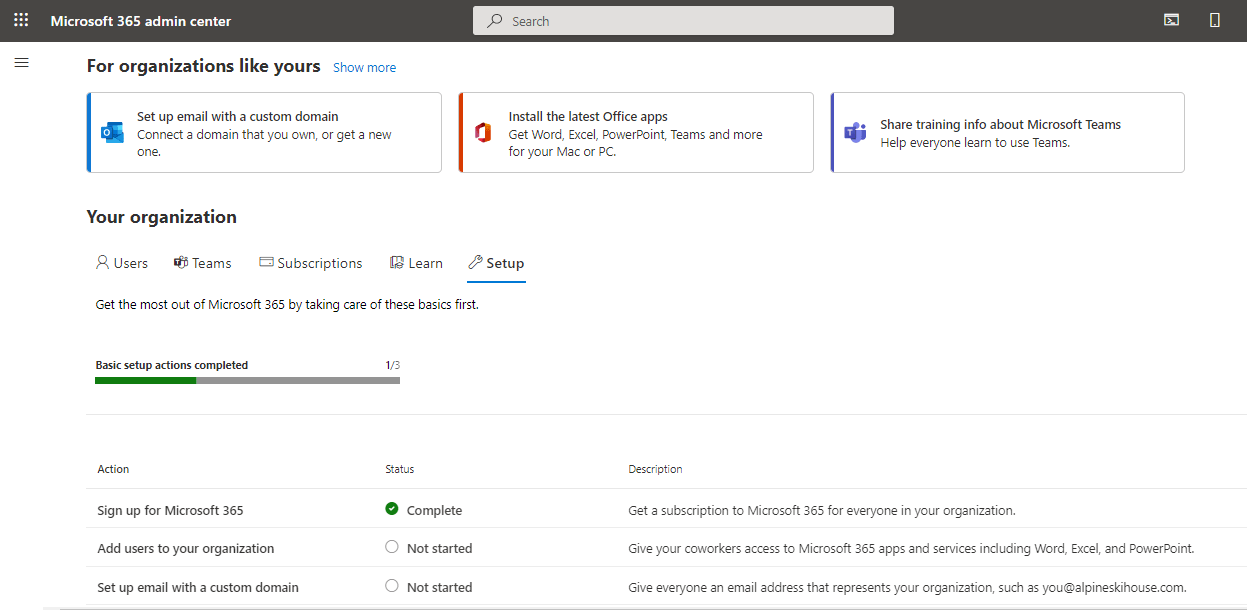
Task: Click the Office icon on the install apps card
Action: tap(483, 133)
